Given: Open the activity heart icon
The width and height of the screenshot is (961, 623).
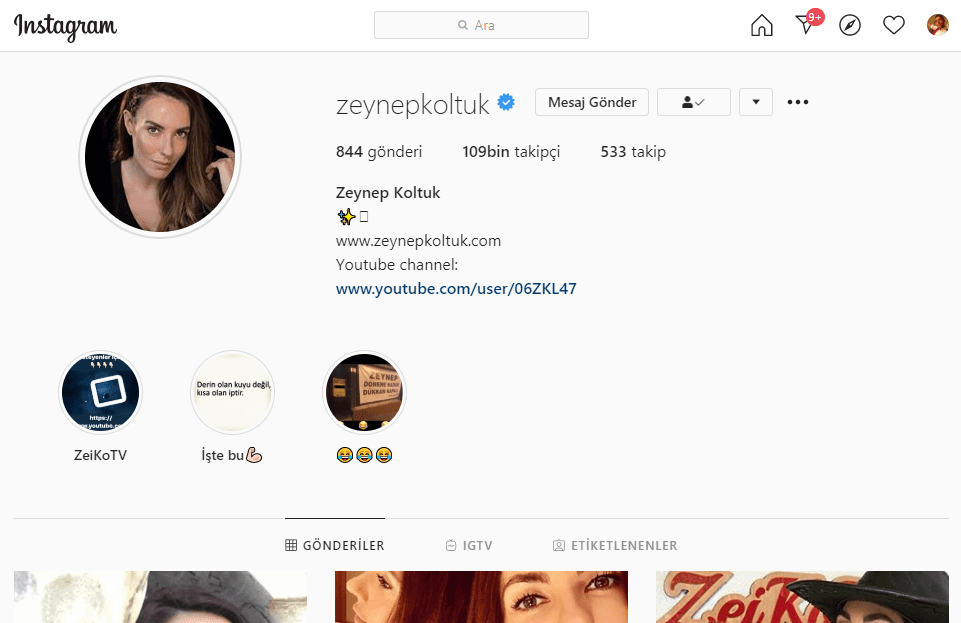Looking at the screenshot, I should tap(894, 25).
